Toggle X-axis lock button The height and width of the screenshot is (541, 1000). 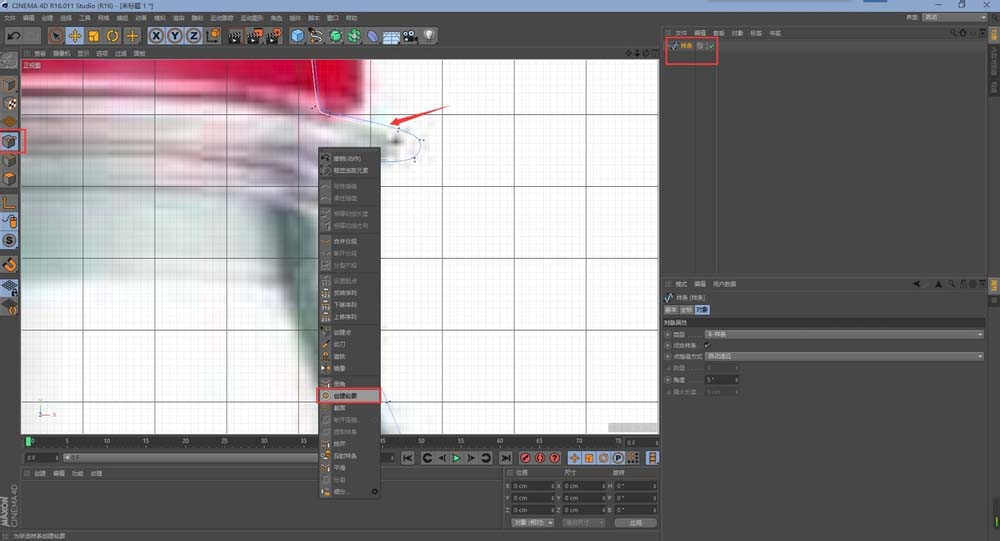pyautogui.click(x=156, y=36)
